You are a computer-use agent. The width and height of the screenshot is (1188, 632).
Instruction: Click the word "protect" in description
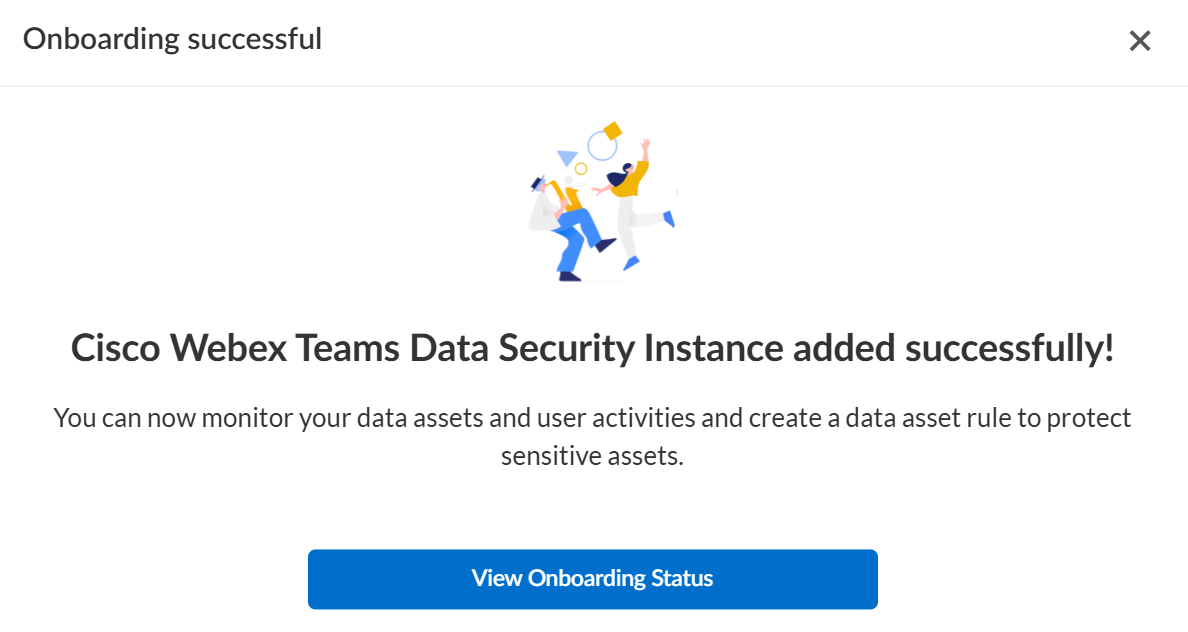1089,417
